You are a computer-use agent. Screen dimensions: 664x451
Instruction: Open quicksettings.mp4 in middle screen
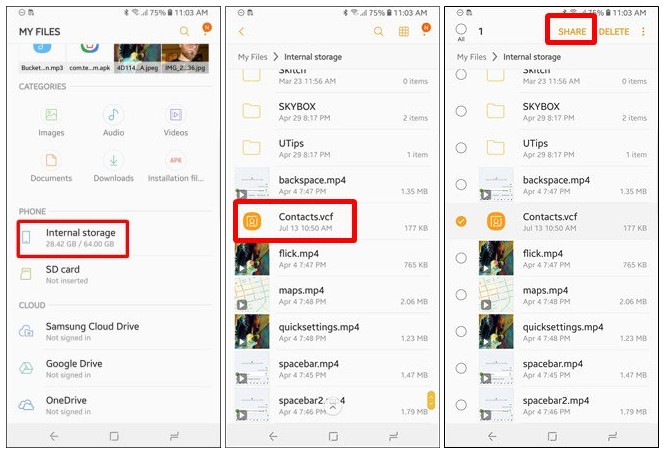(x=333, y=332)
